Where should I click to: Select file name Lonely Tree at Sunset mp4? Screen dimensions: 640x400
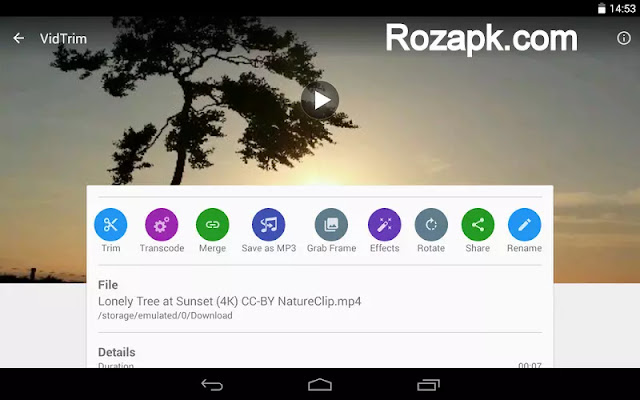tap(229, 302)
